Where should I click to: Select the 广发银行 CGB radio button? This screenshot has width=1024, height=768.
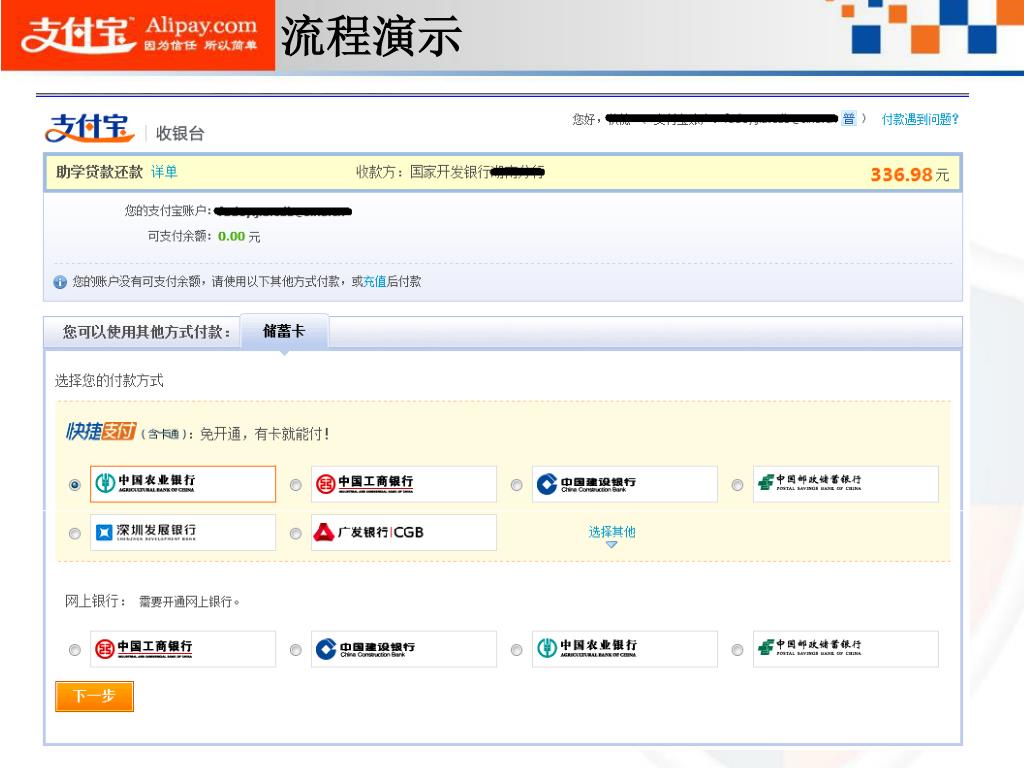(x=296, y=534)
